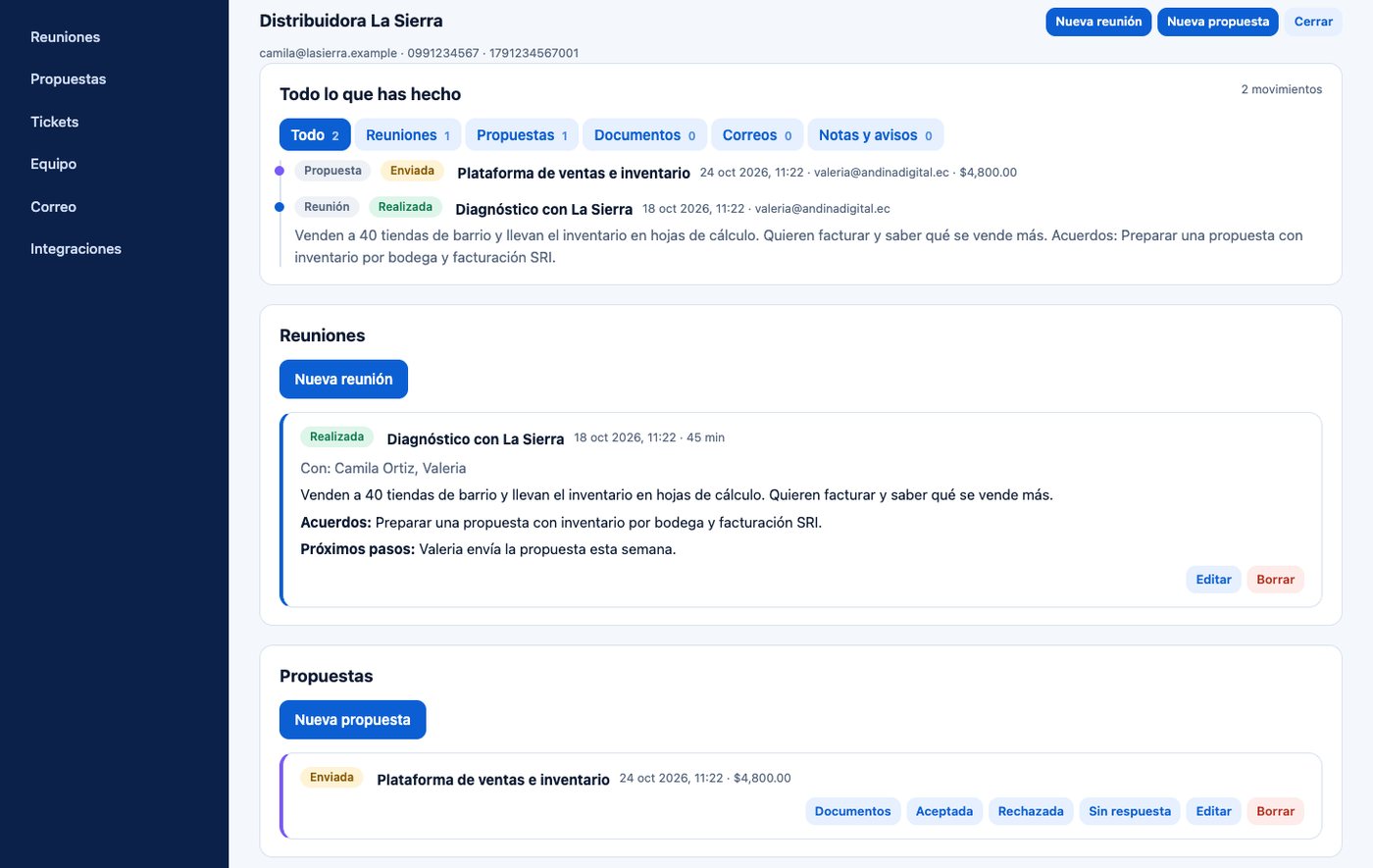Mark the Plataforma proposal as Rechazada
The height and width of the screenshot is (868, 1373).
(1031, 811)
